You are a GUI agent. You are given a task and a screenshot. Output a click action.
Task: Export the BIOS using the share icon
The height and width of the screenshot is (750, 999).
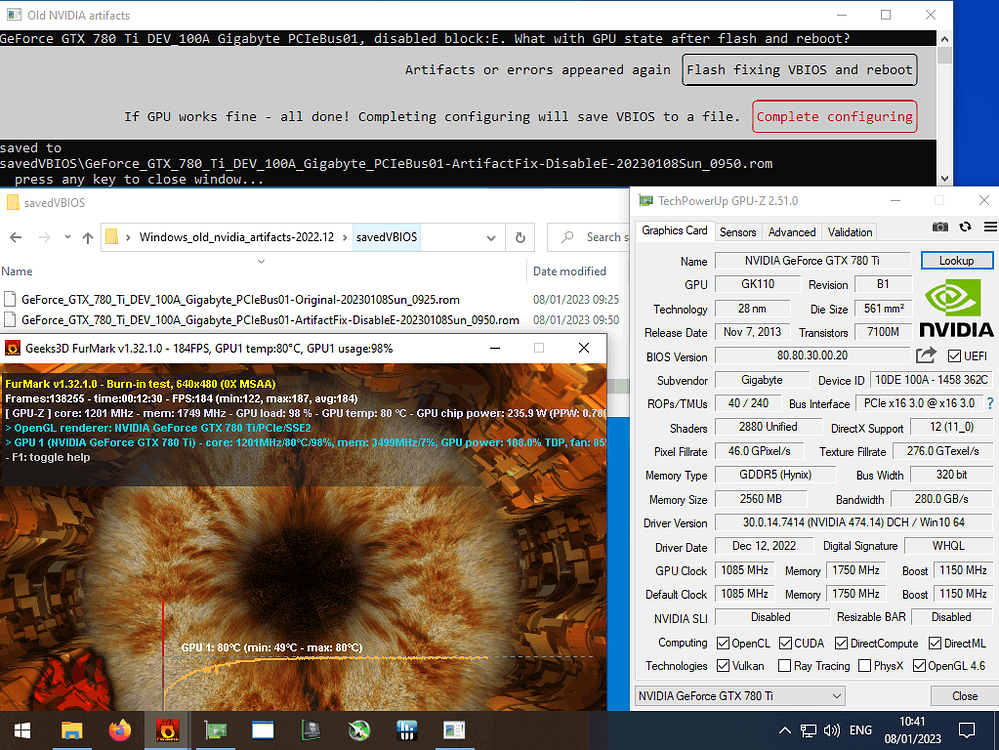[926, 355]
